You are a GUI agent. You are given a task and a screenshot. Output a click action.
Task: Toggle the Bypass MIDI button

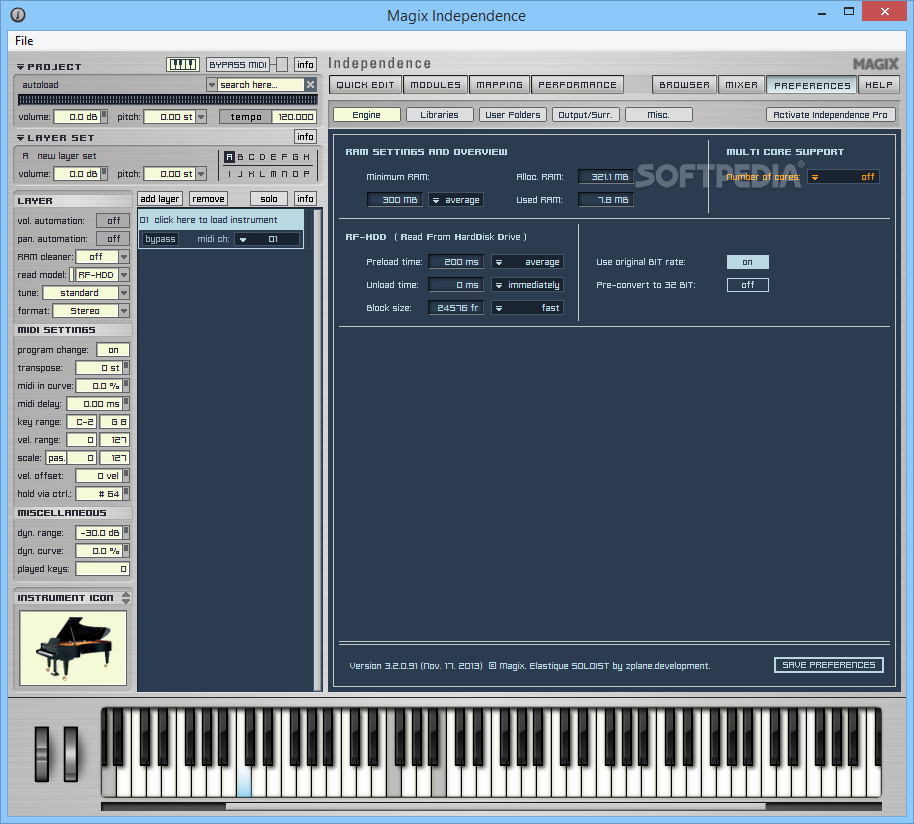click(x=238, y=65)
